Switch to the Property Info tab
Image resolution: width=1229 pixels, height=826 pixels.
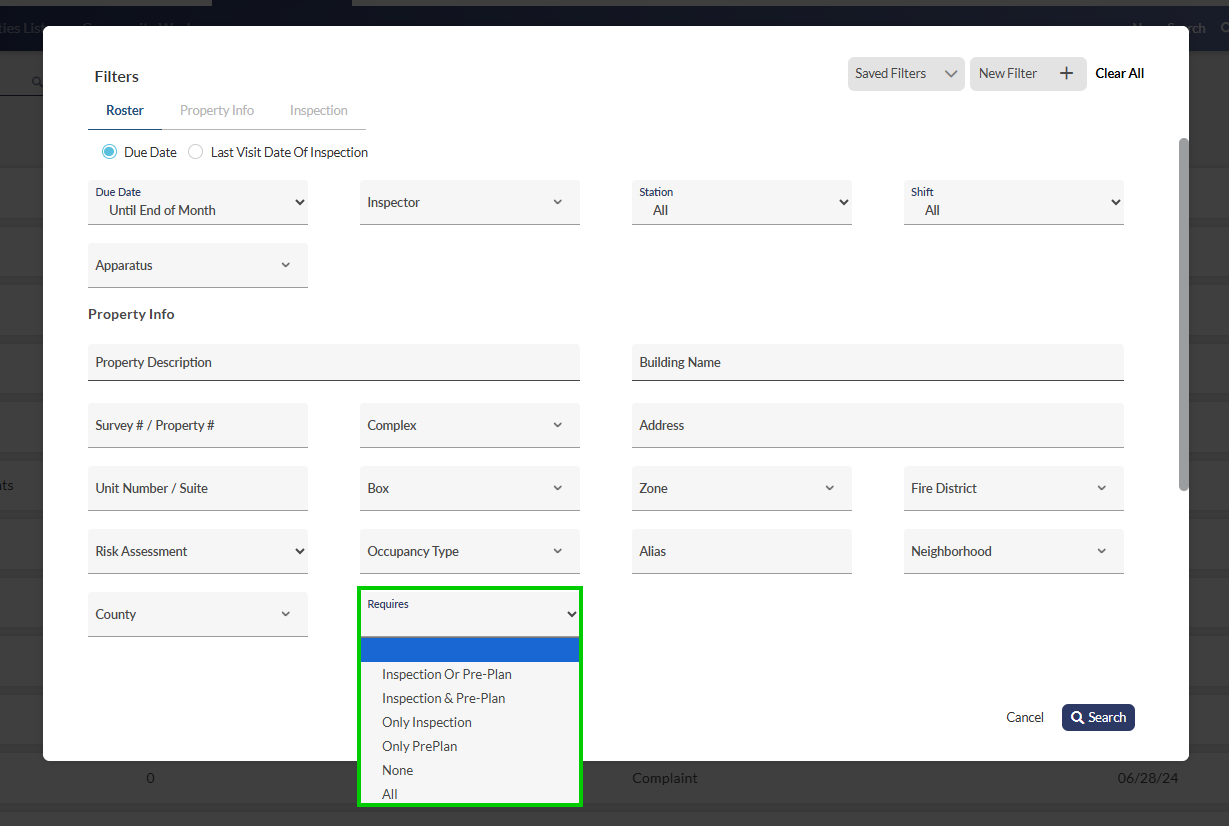(x=217, y=110)
